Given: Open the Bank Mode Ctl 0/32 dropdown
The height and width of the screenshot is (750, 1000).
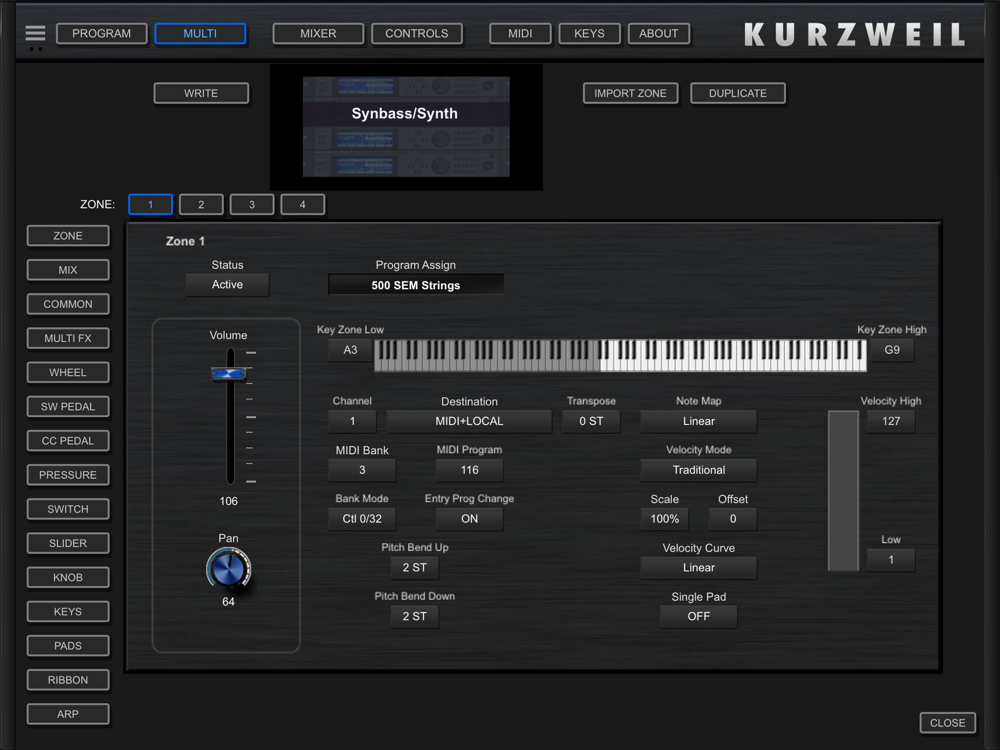Looking at the screenshot, I should 362,518.
